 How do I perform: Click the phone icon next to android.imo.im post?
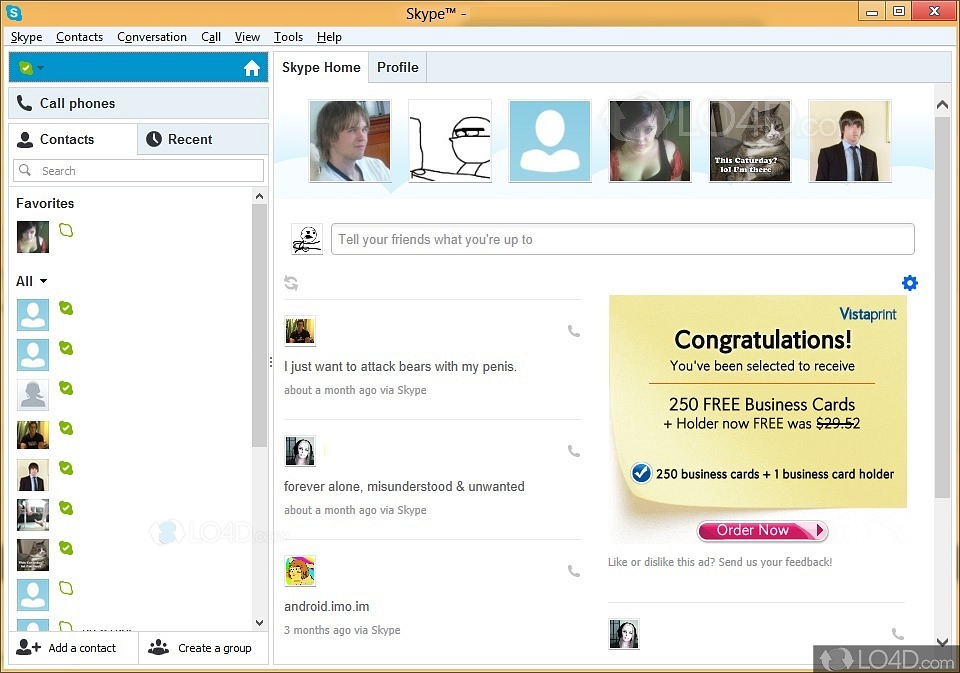tap(574, 571)
